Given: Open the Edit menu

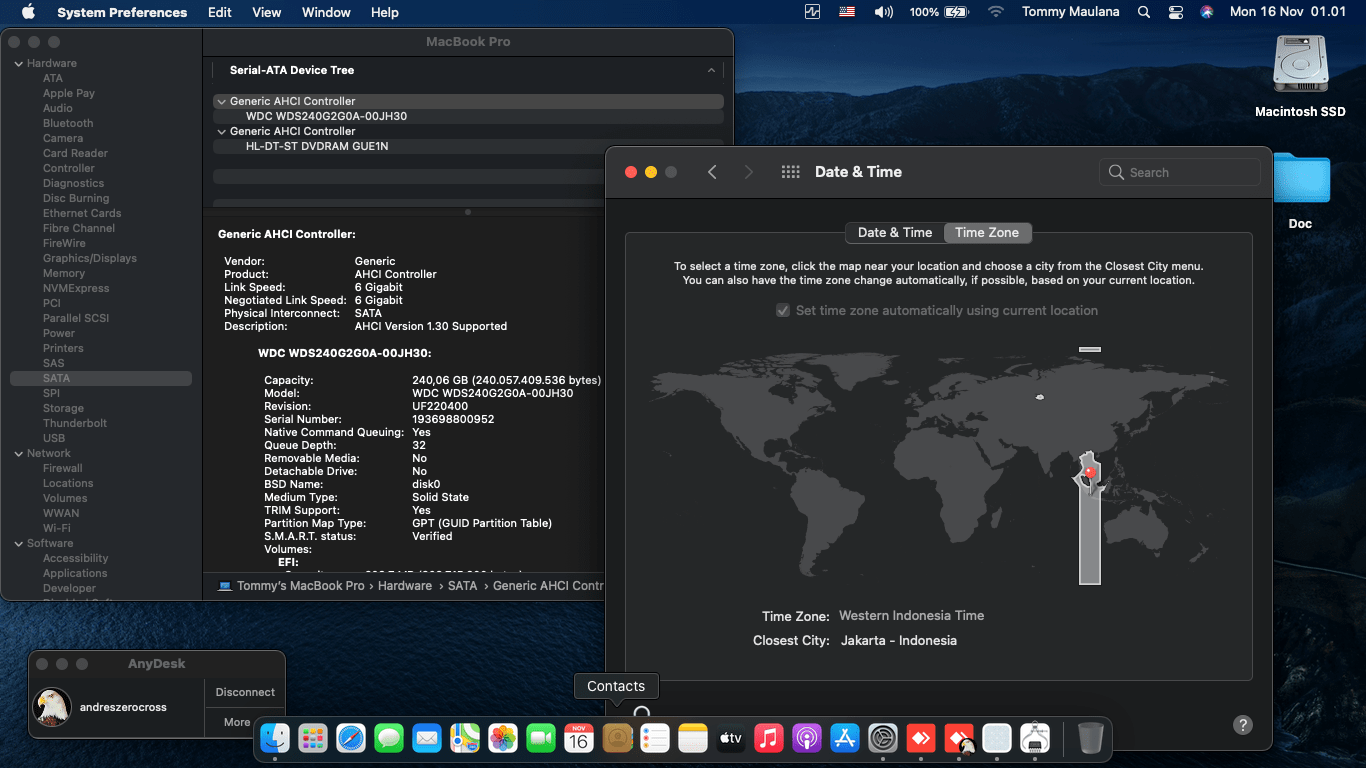Looking at the screenshot, I should coord(220,12).
